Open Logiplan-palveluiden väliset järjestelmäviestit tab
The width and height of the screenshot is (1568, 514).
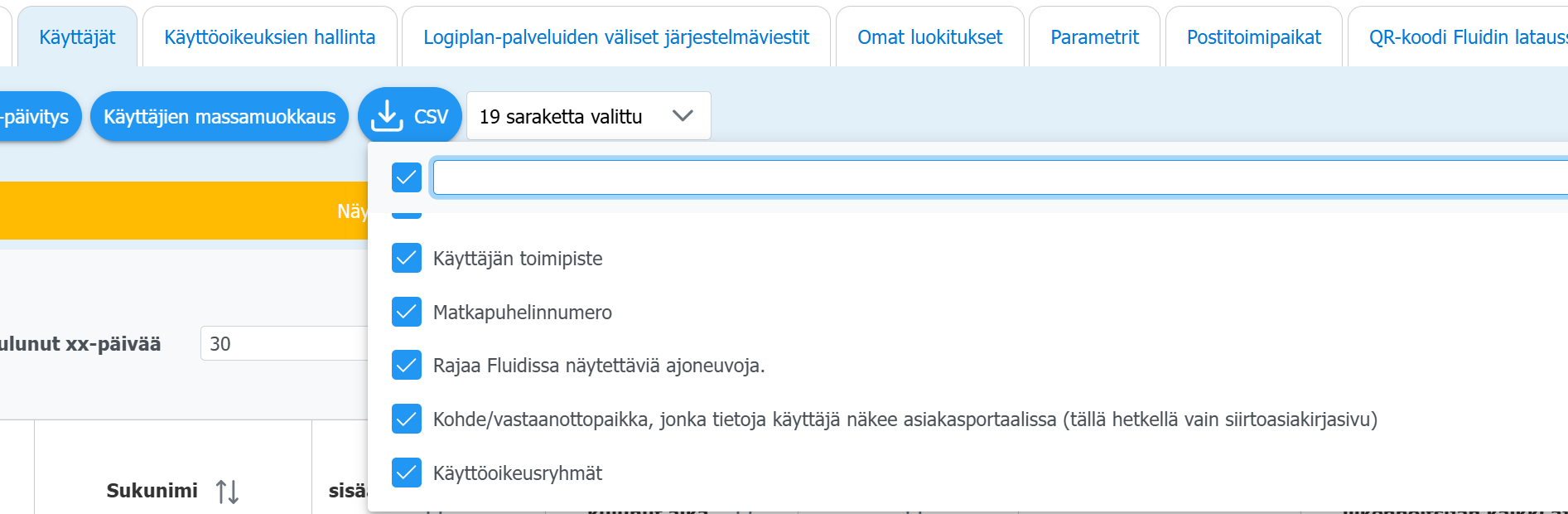coord(615,37)
